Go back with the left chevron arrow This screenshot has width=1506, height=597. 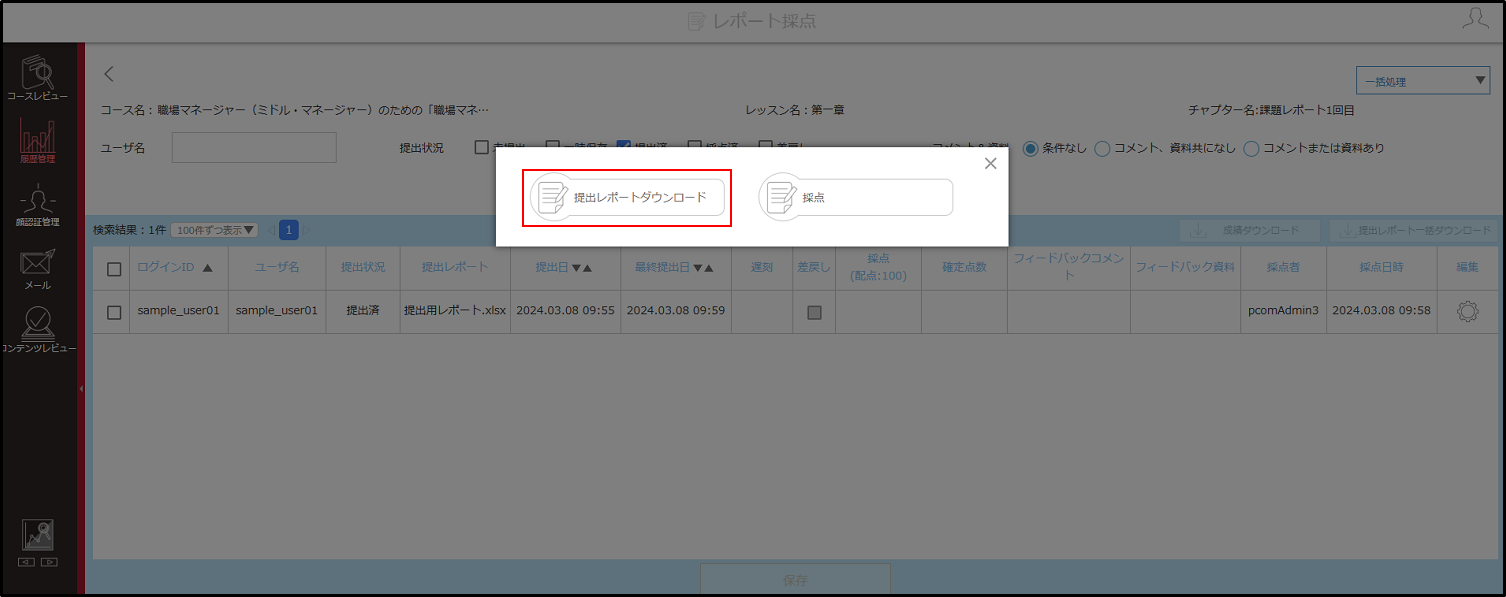coord(109,73)
